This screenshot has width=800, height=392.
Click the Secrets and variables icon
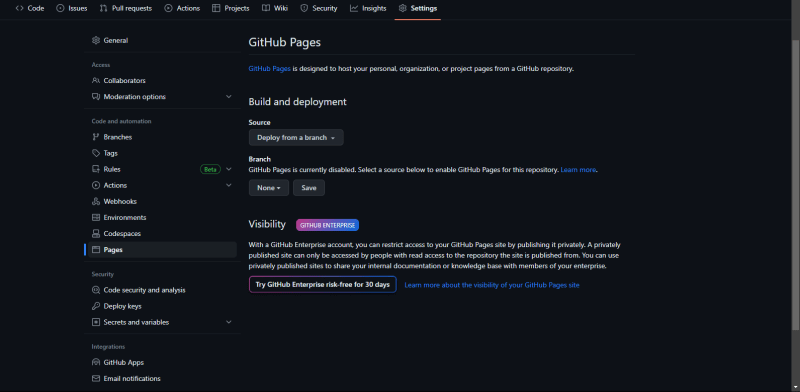[x=96, y=322]
